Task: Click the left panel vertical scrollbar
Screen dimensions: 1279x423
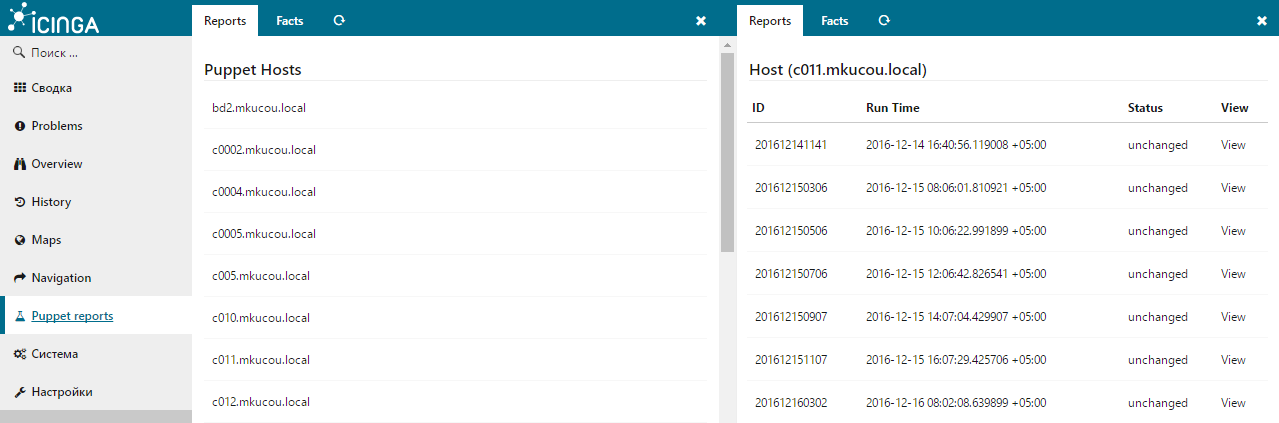Action: 727,150
